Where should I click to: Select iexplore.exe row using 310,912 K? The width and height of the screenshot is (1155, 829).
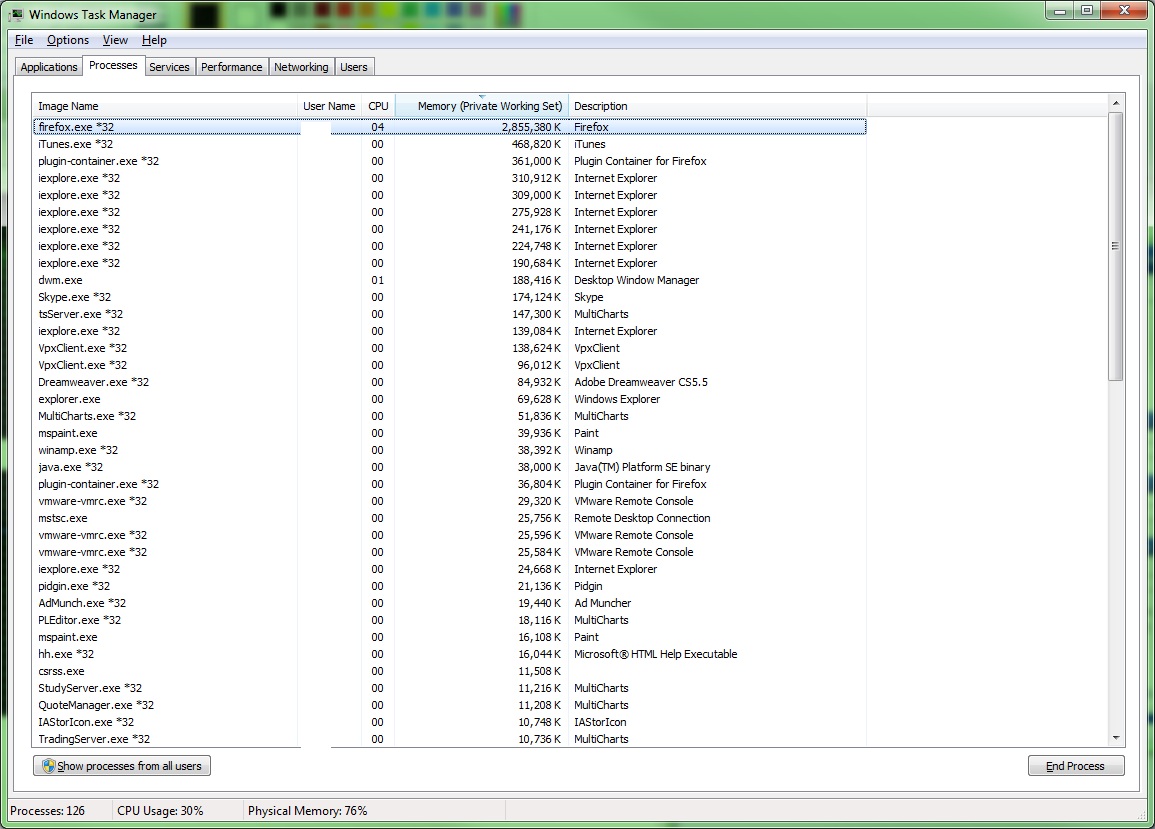pos(449,178)
